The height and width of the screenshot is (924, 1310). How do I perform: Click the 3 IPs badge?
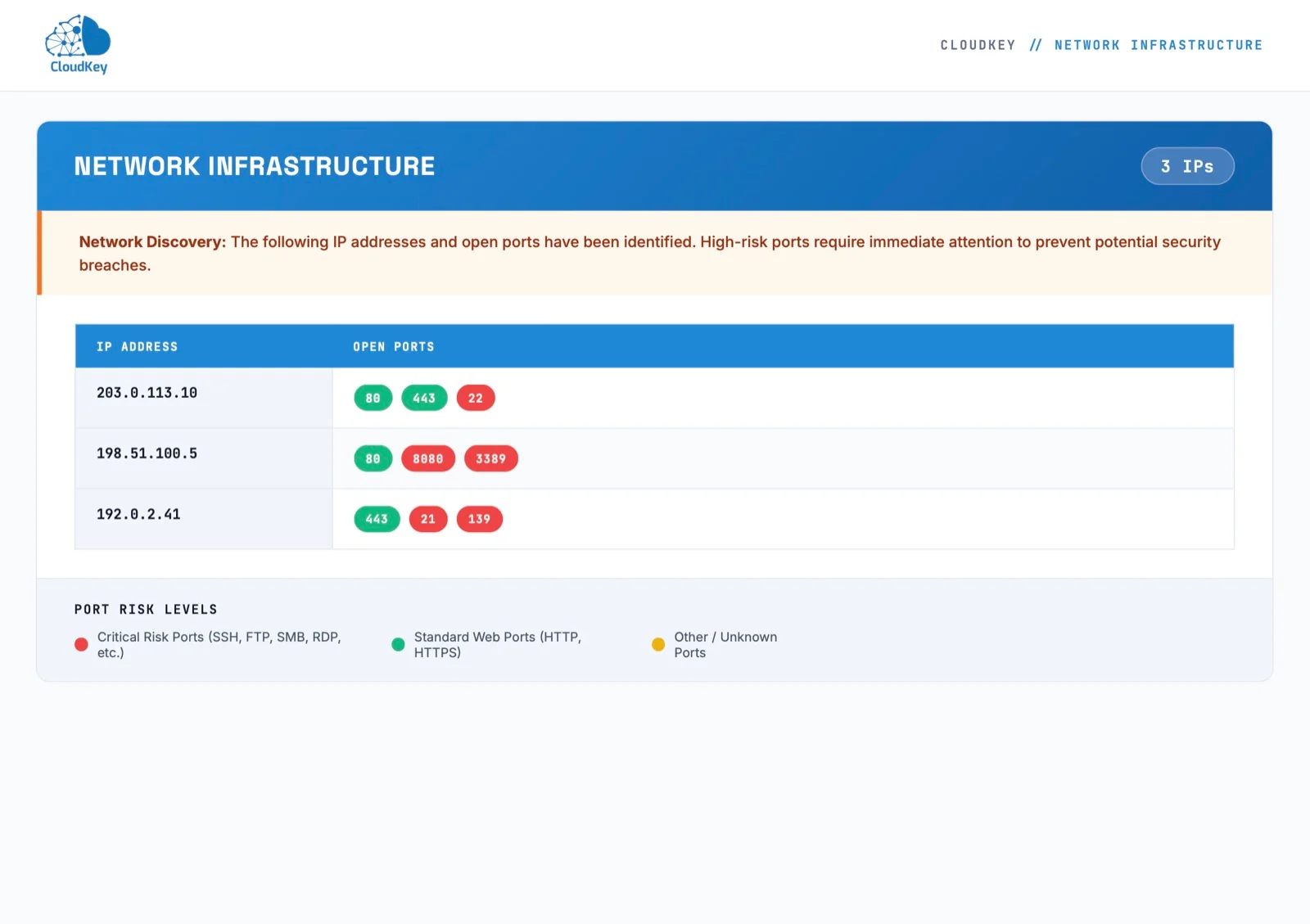pyautogui.click(x=1187, y=166)
